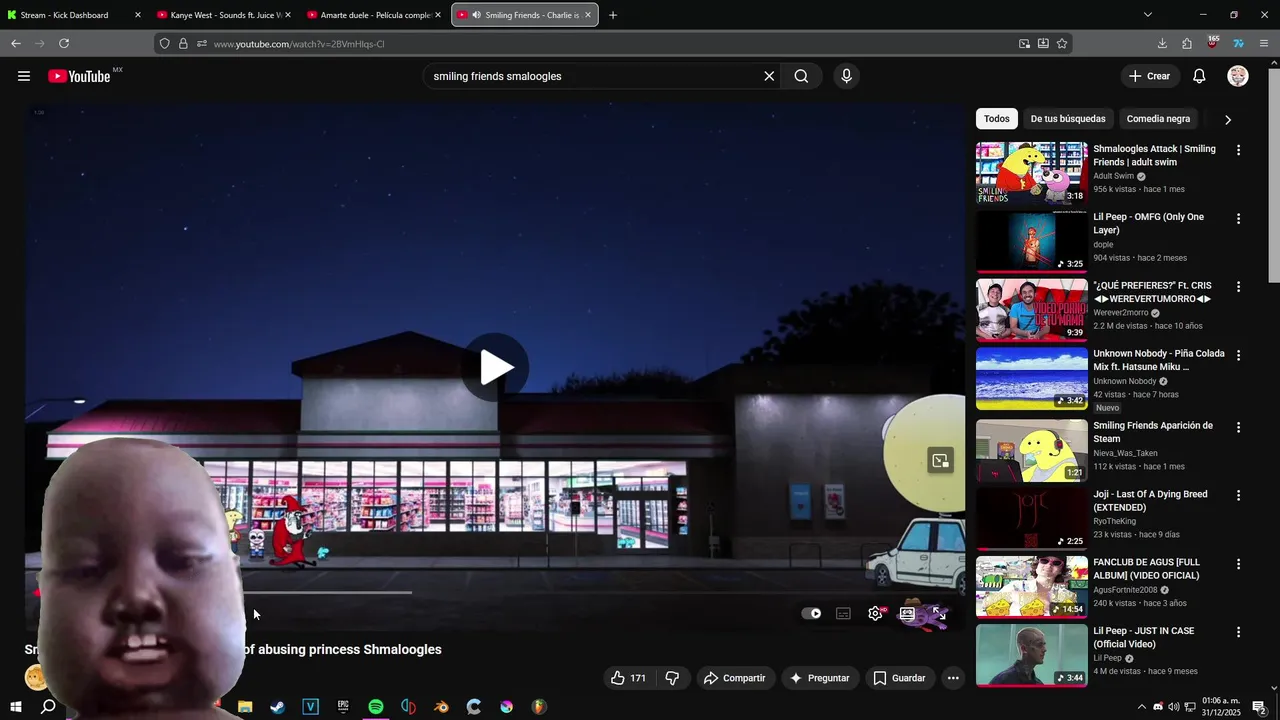Open a new browser tab with plus

(x=613, y=15)
